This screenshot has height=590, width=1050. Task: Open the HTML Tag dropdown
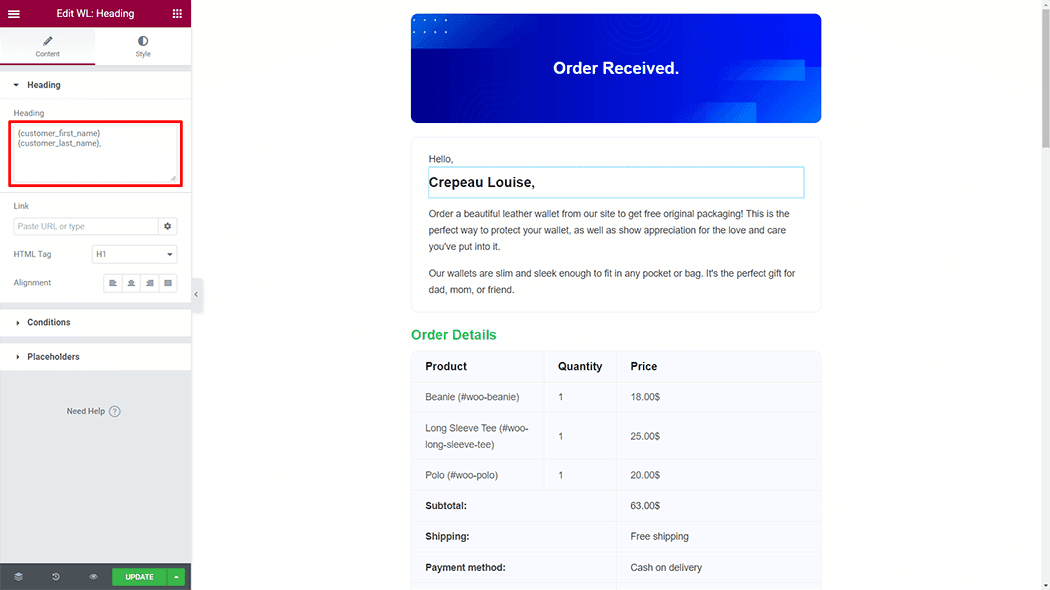click(x=134, y=255)
